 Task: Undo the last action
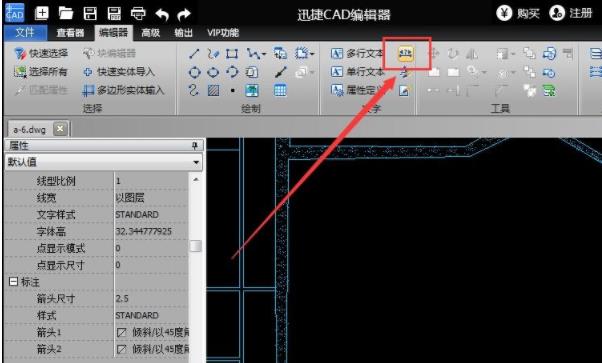click(x=162, y=15)
